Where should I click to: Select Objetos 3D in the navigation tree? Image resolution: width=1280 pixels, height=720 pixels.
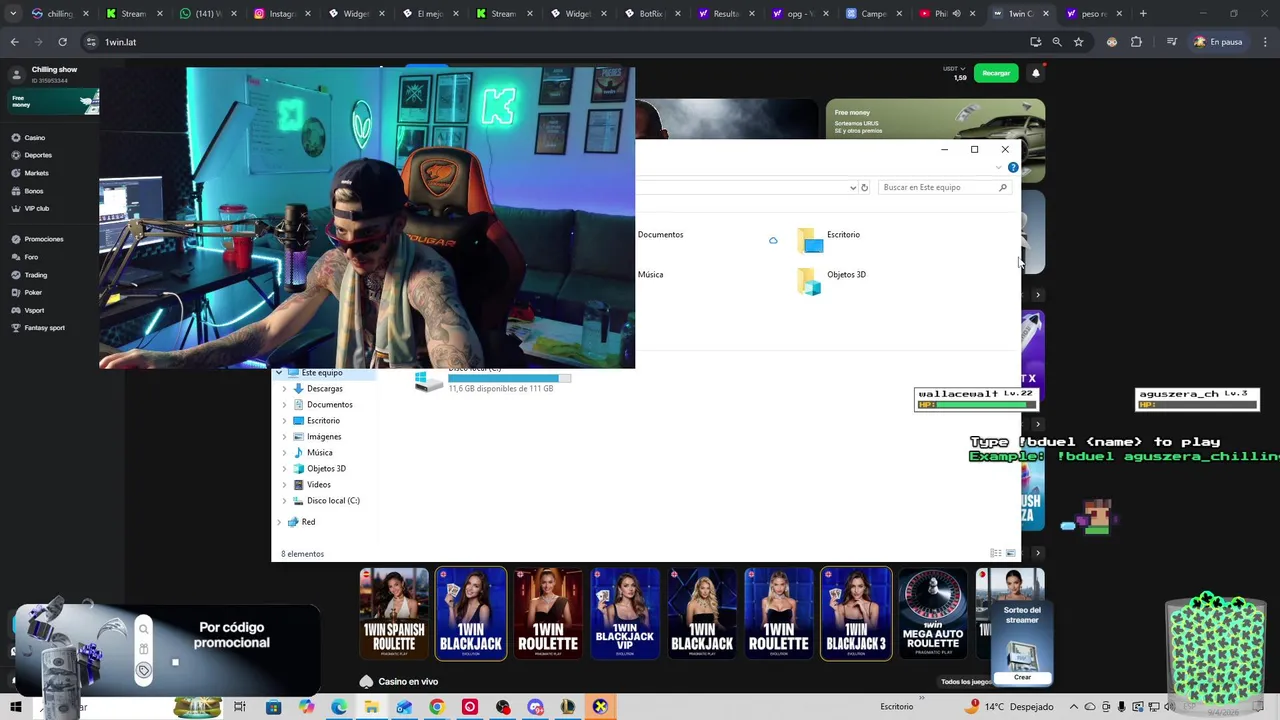[326, 468]
